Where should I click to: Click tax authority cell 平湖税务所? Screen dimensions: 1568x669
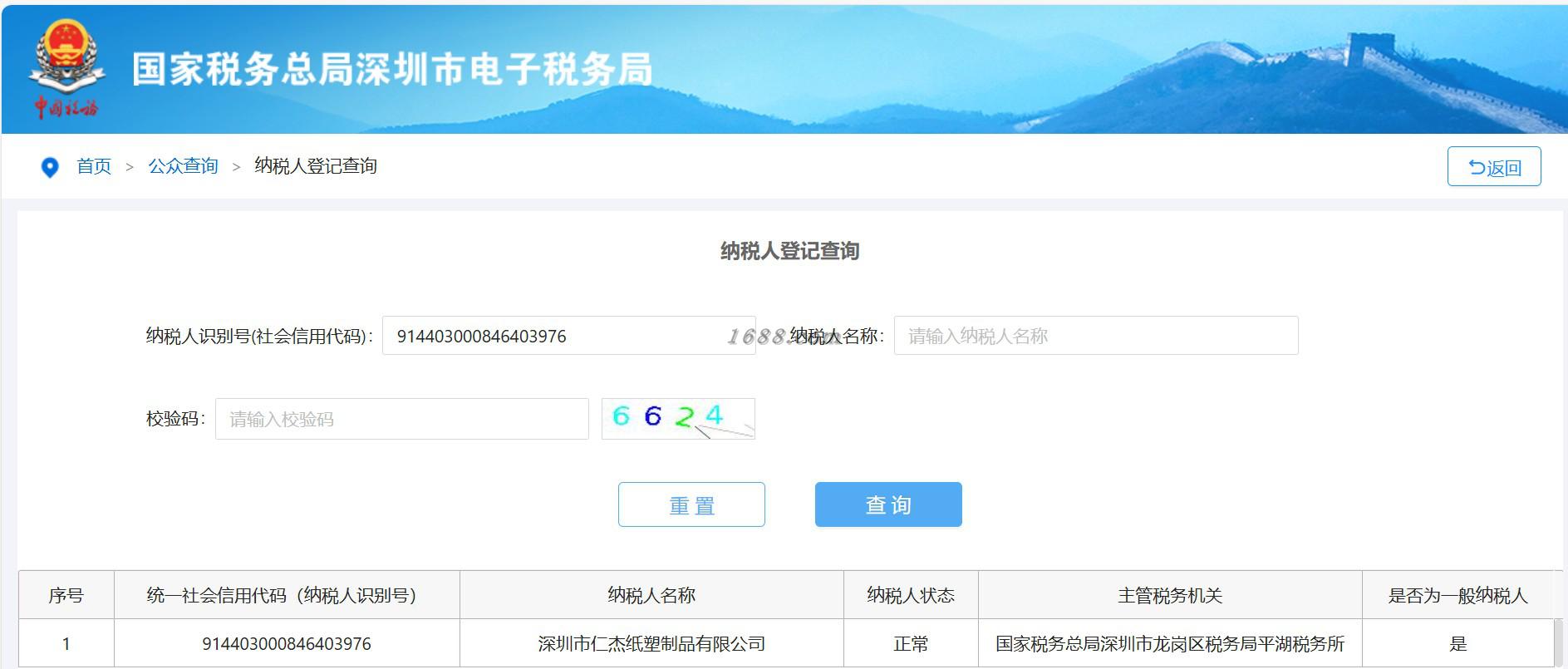1170,643
